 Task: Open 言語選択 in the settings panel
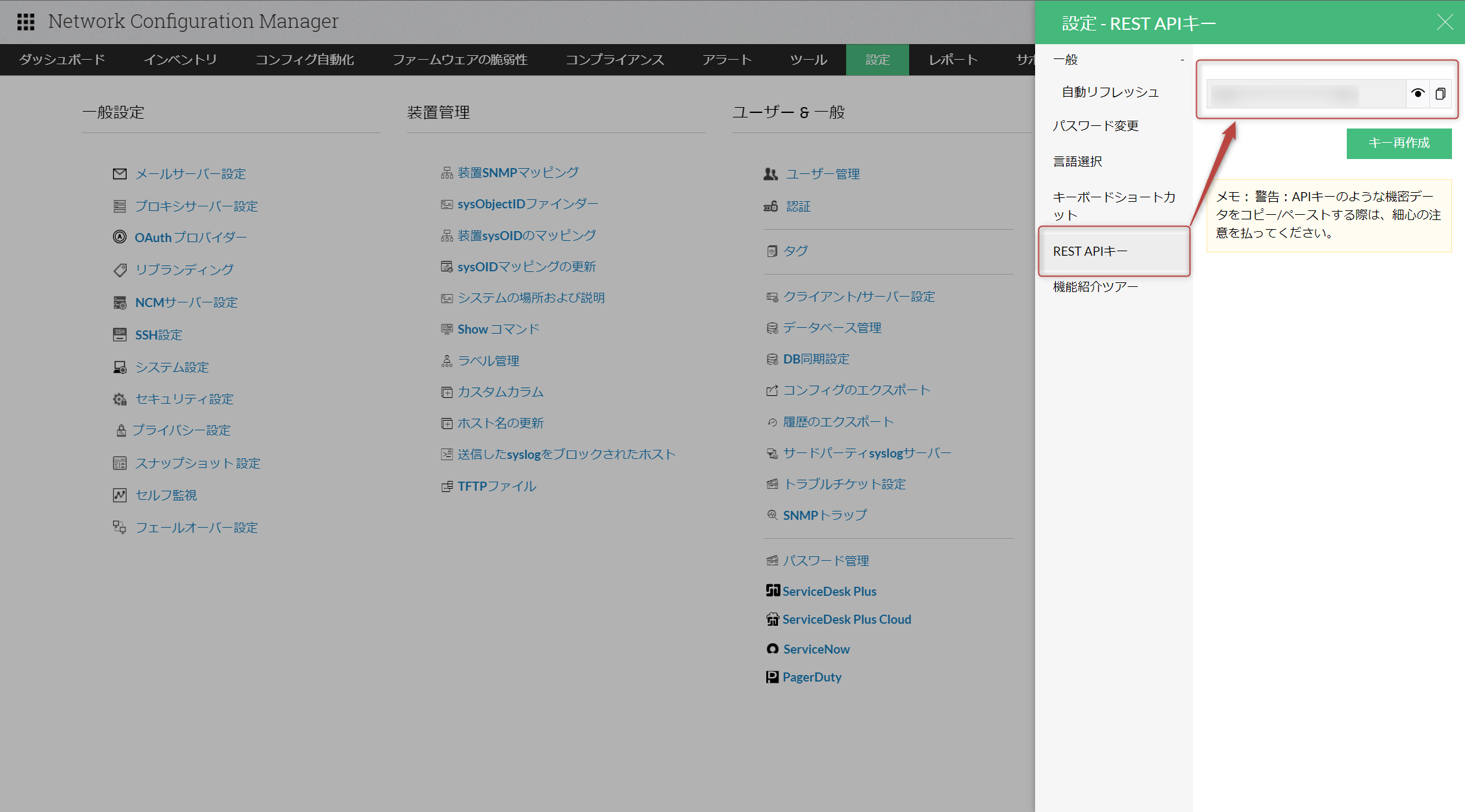pyautogui.click(x=1077, y=162)
